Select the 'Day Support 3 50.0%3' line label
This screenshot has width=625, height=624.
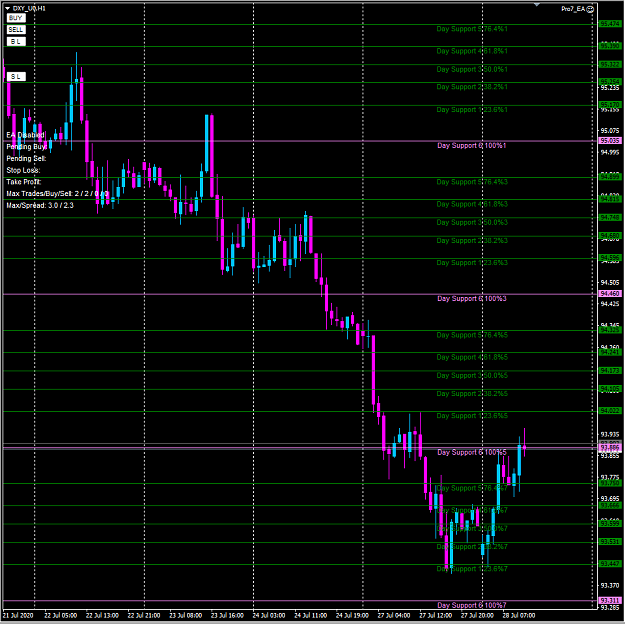point(472,222)
